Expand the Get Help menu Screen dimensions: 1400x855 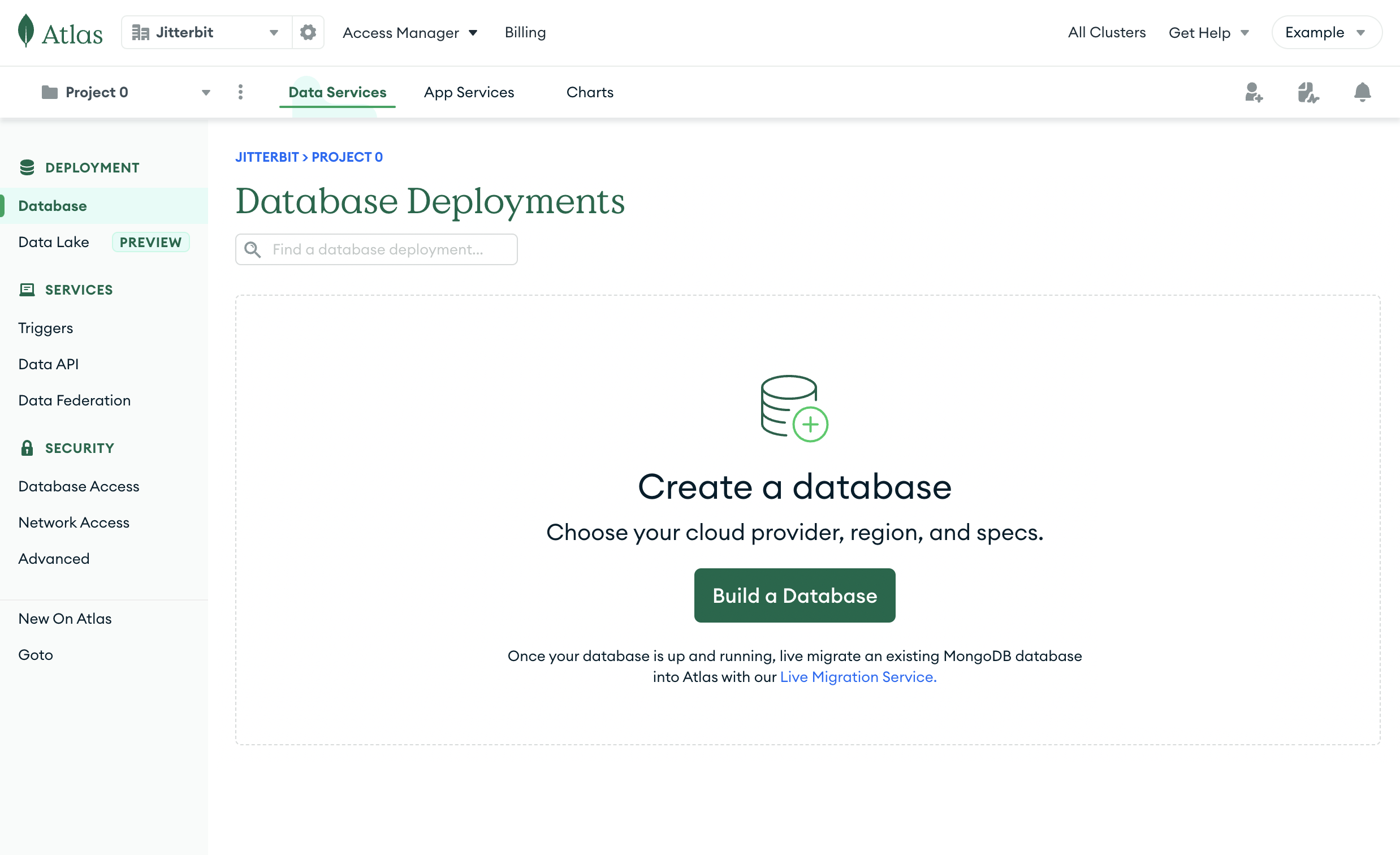point(1210,32)
